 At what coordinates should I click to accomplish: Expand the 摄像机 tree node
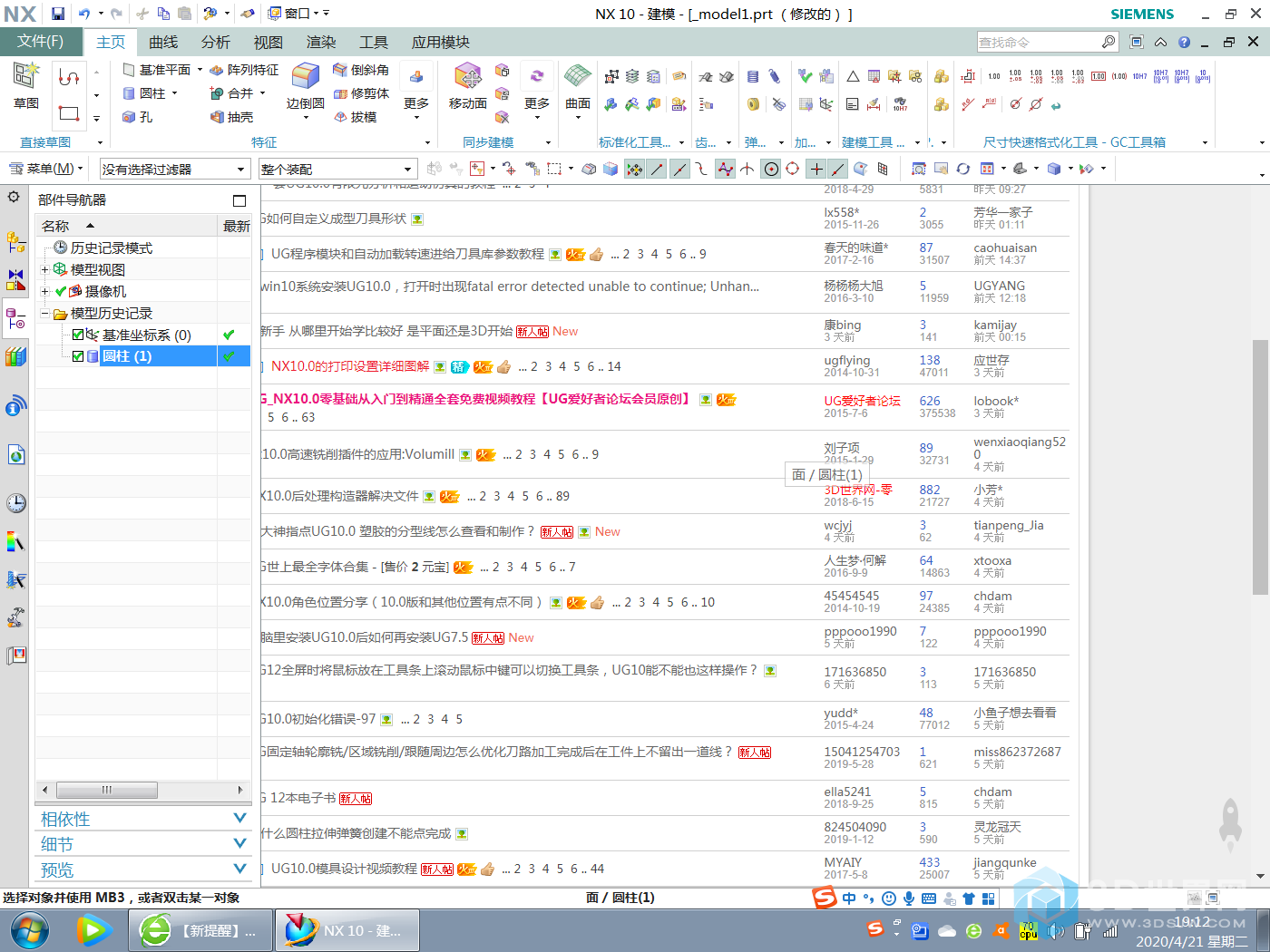pos(44,291)
